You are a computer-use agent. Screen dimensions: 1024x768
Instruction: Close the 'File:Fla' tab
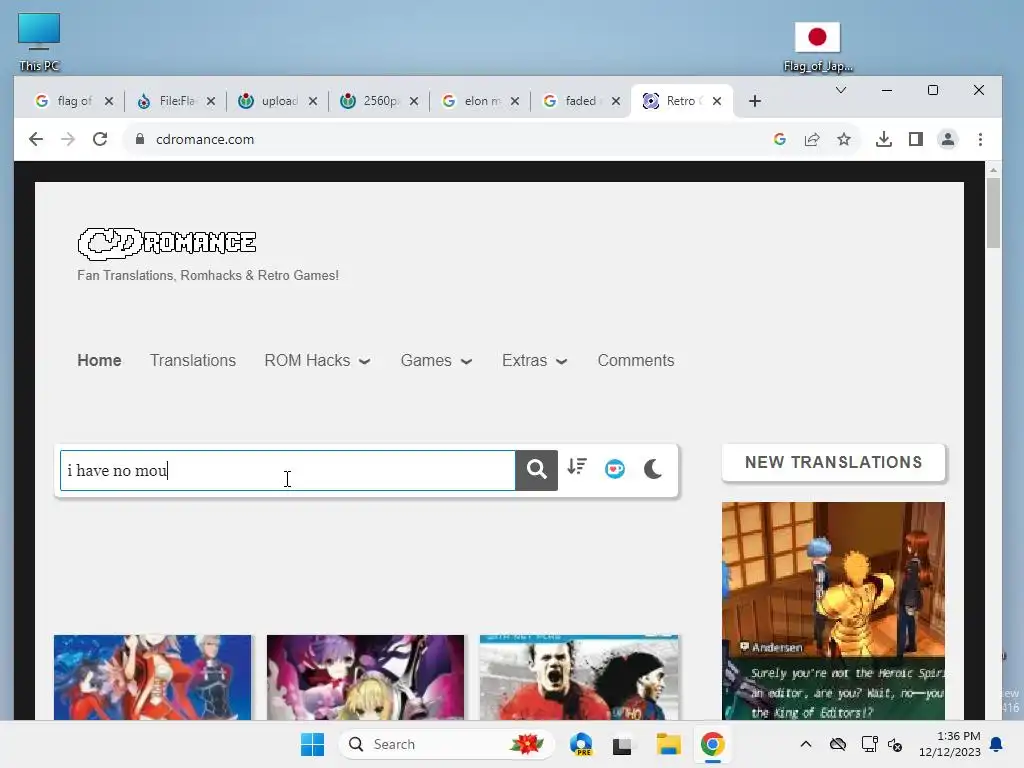point(211,101)
